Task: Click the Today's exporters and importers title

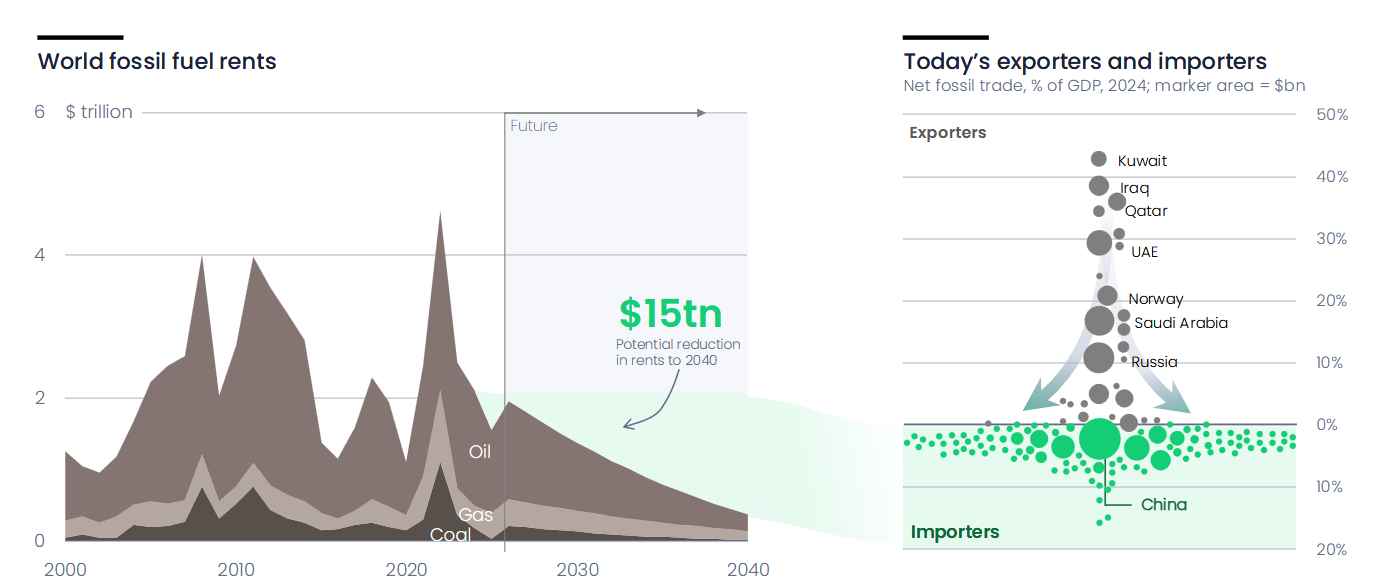Action: click(1085, 61)
